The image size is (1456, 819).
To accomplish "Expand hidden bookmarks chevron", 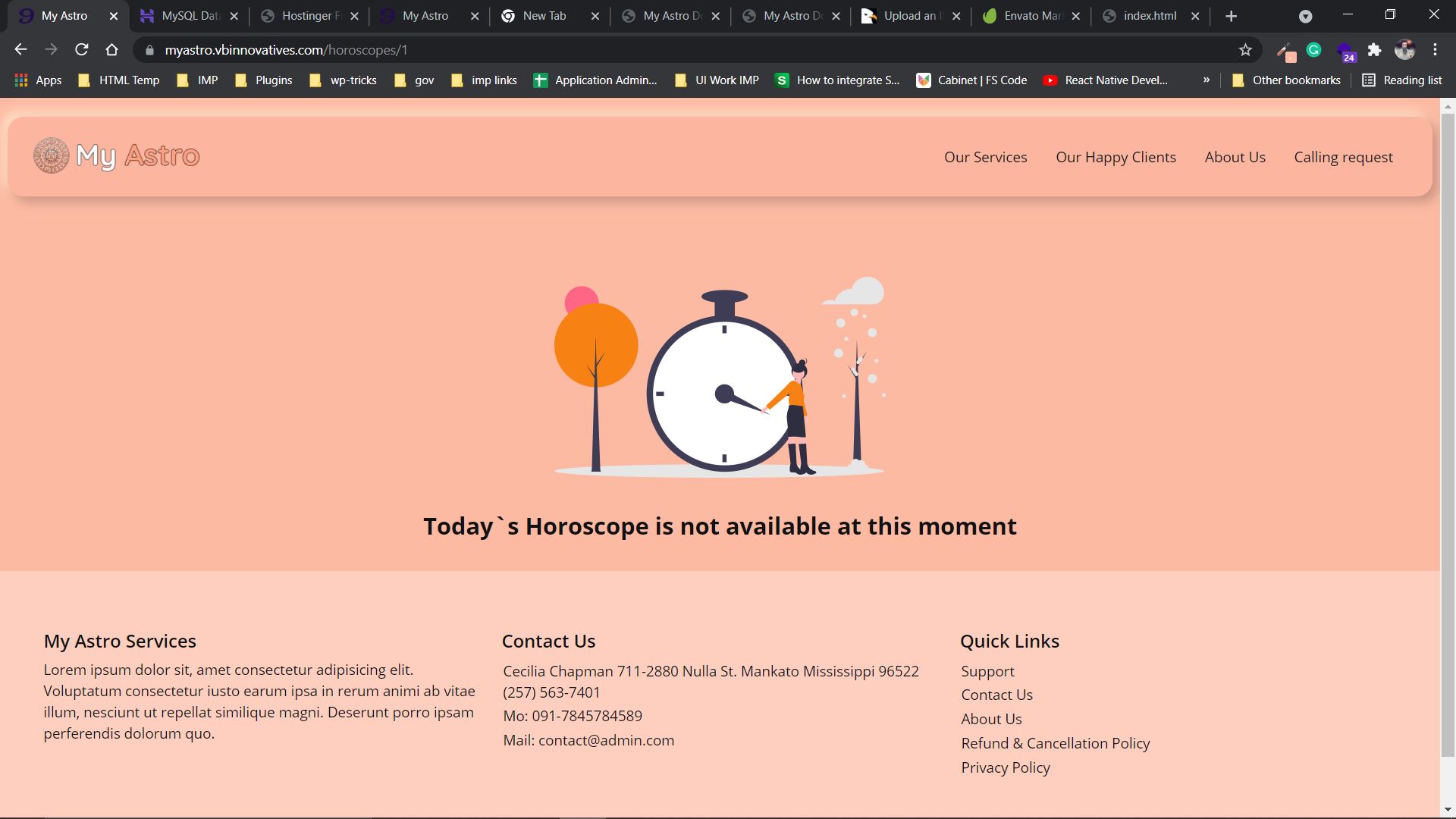I will 1206,80.
